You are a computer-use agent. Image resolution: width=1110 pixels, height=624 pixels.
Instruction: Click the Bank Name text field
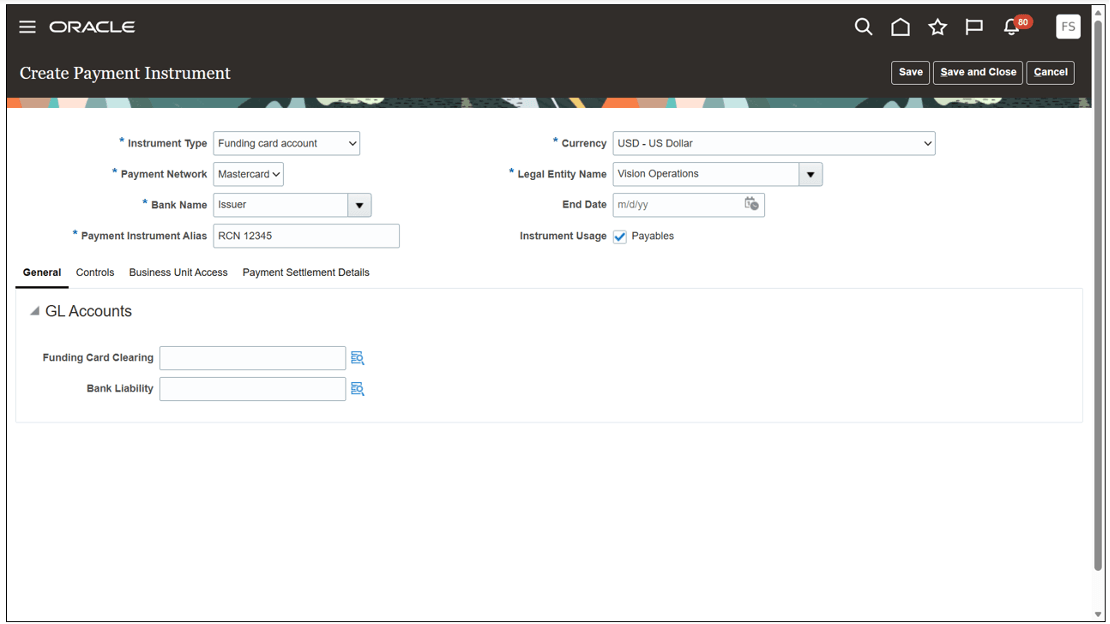click(280, 205)
